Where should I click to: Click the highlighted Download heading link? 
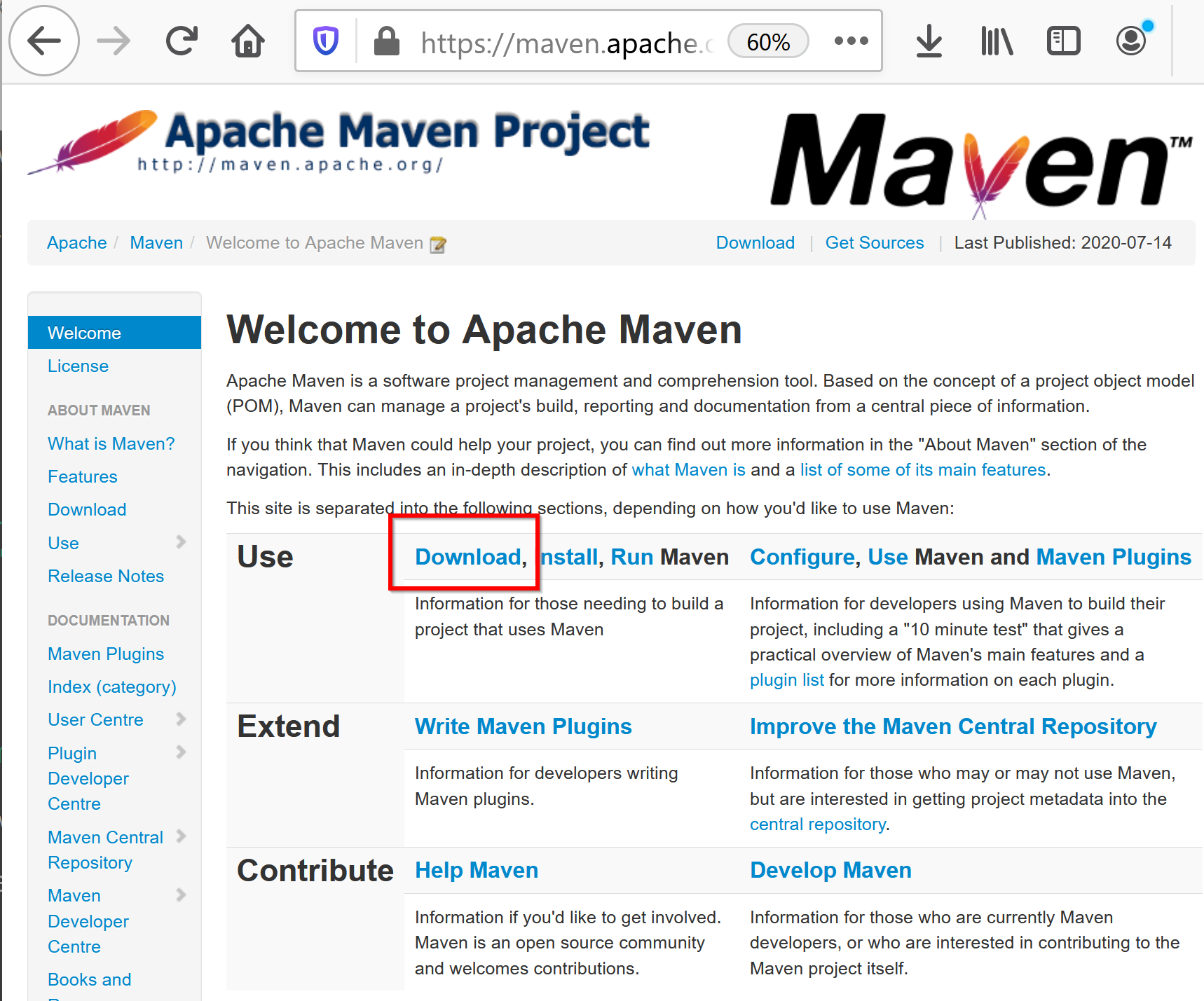tap(467, 557)
